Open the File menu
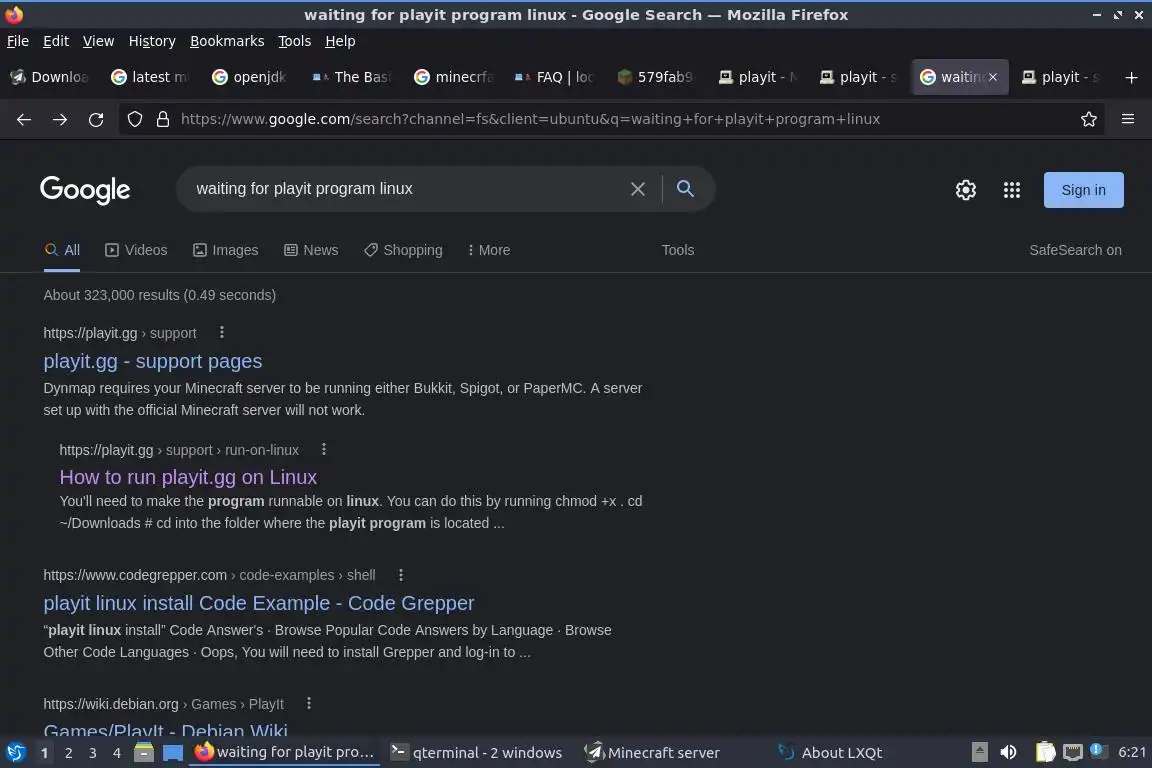Screen dimensions: 1152x768 18,41
